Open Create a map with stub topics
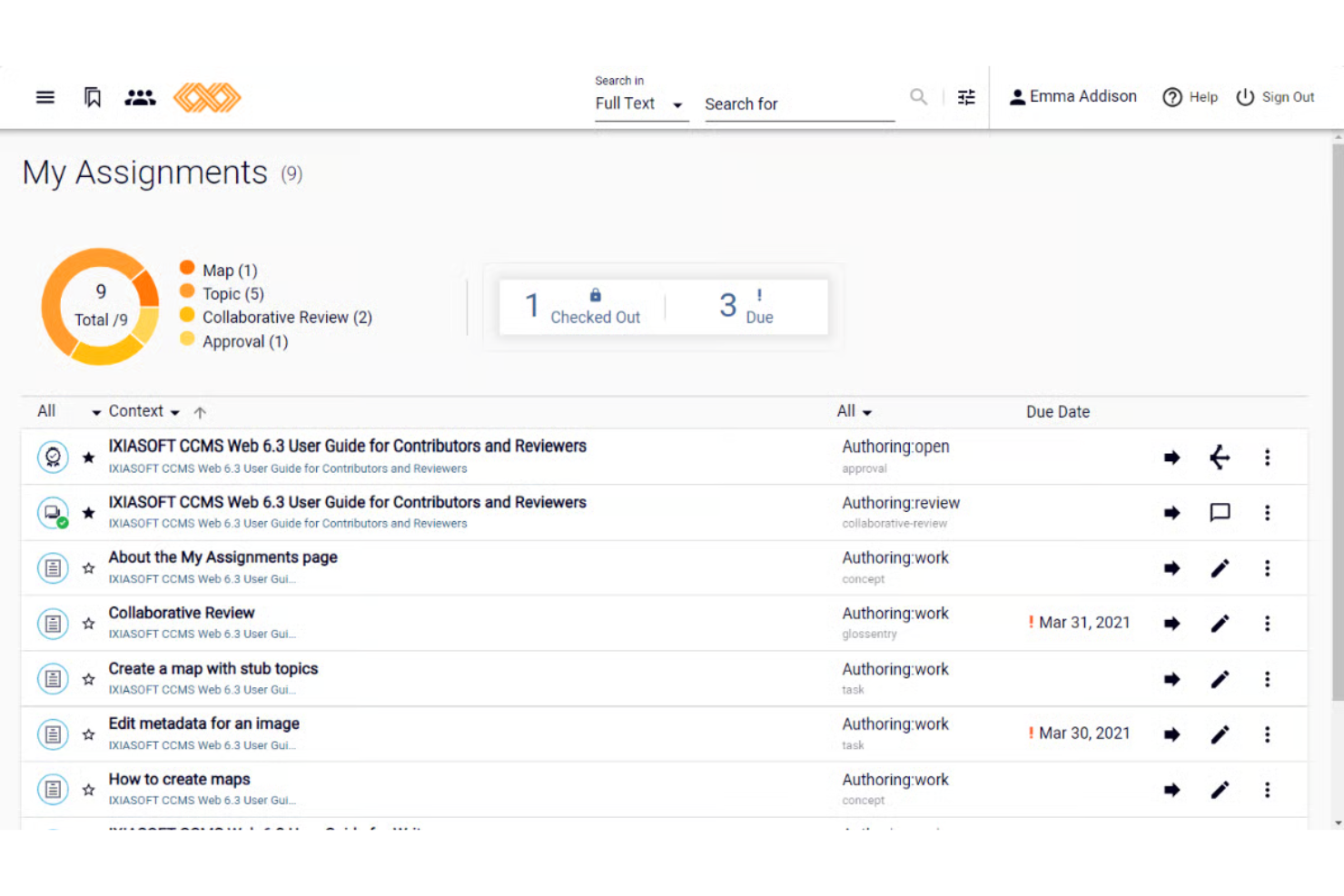 (213, 669)
